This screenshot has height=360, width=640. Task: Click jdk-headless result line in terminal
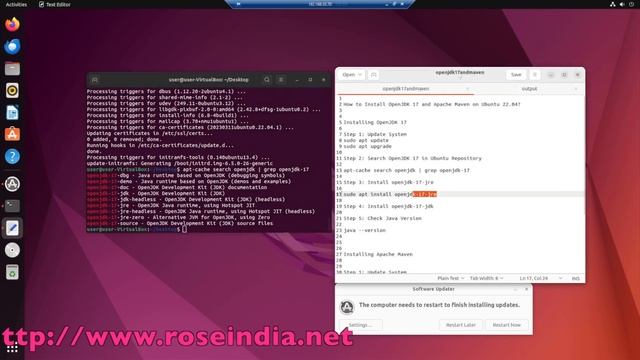[x=186, y=200]
